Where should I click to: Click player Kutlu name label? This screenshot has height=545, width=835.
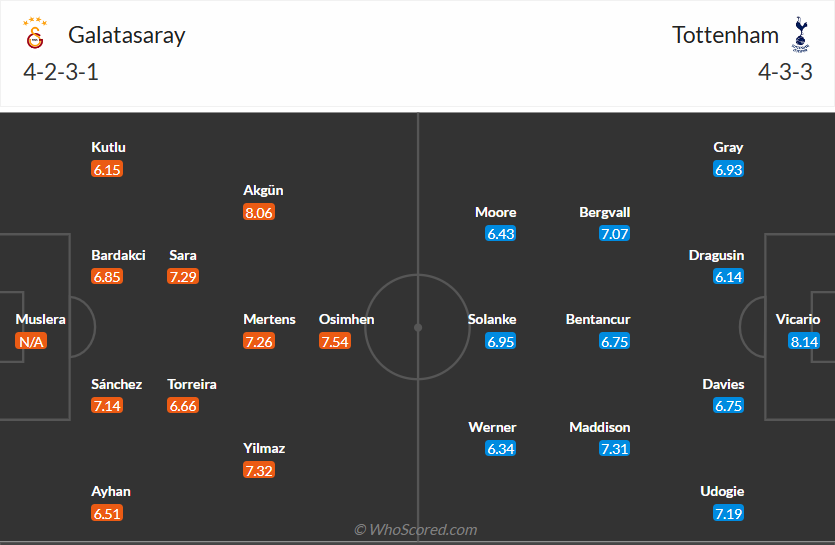pyautogui.click(x=108, y=147)
